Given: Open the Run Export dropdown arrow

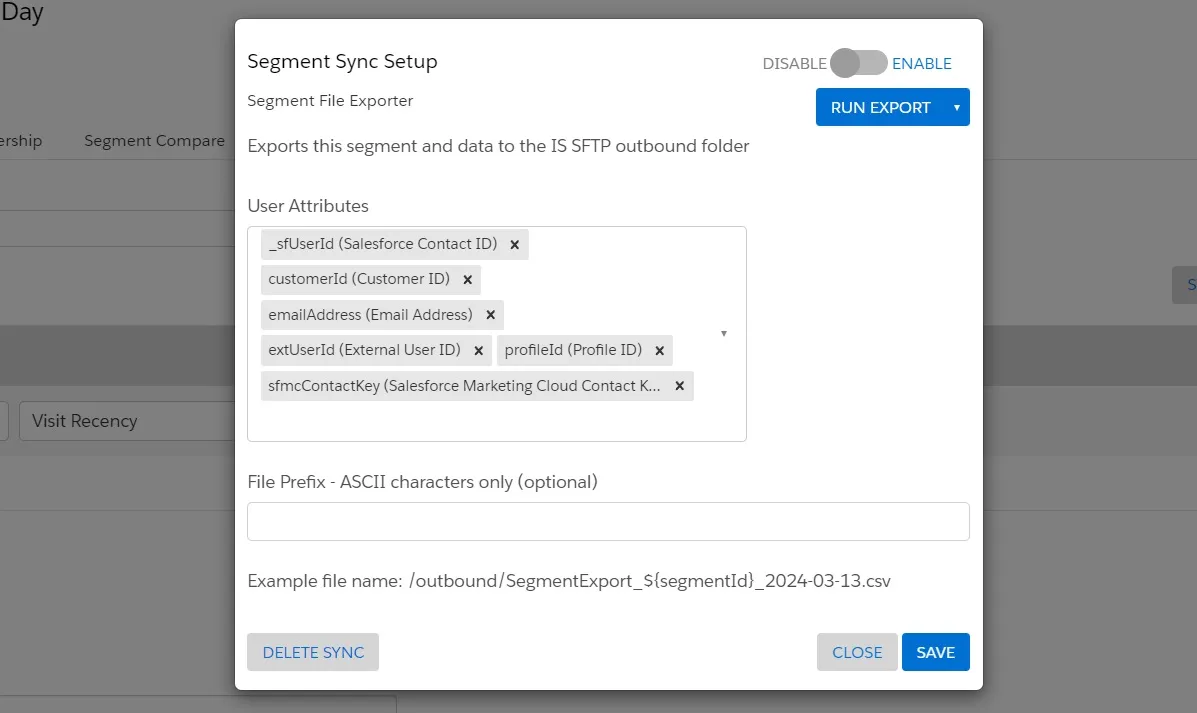Looking at the screenshot, I should point(957,108).
